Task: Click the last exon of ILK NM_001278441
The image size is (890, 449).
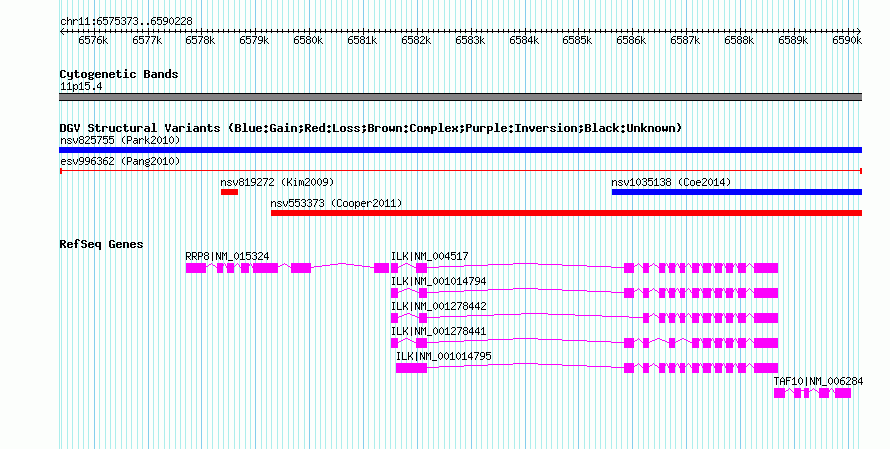Action: [766, 343]
